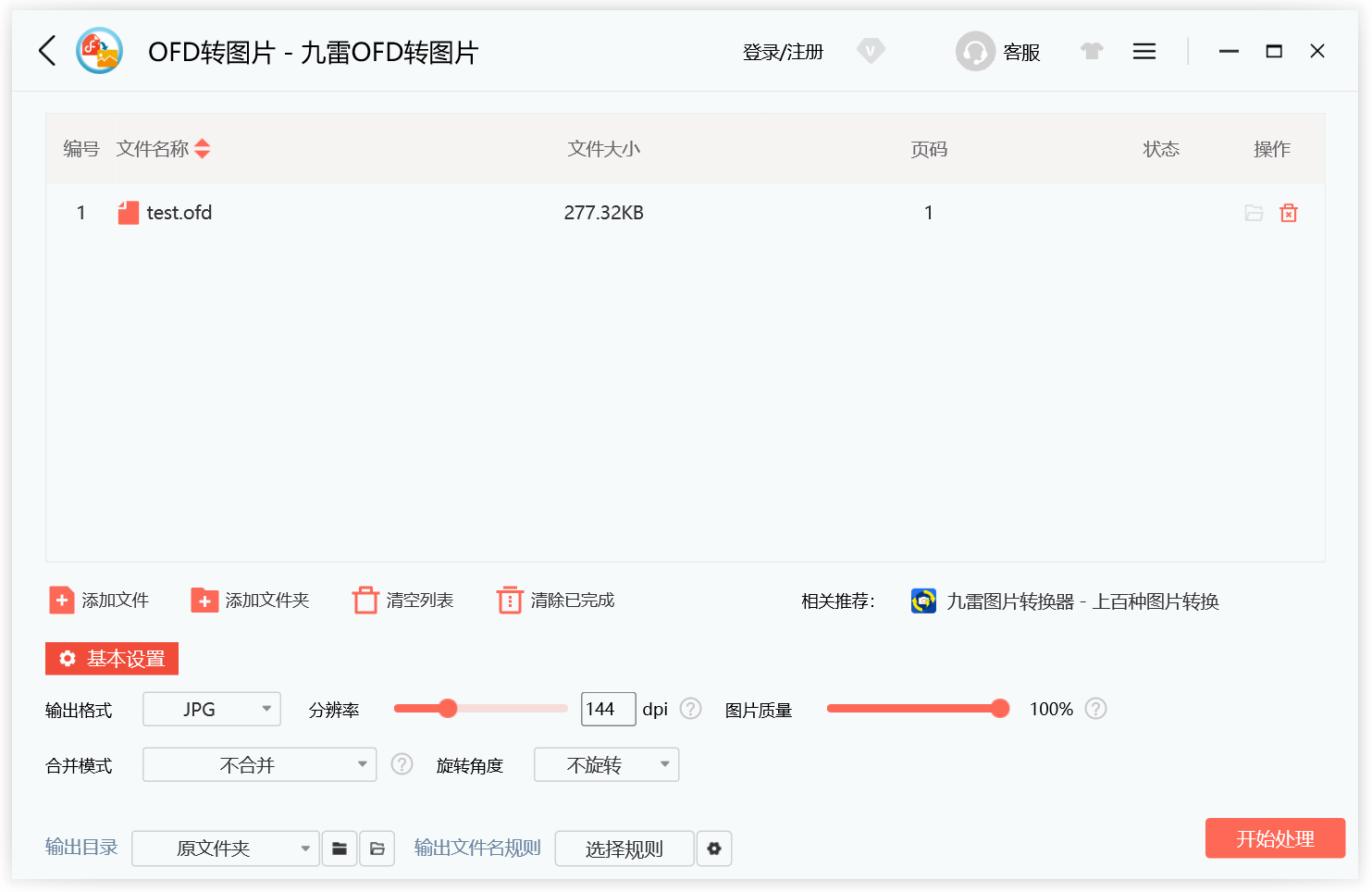Open 九雷图片转换器 recommendation link
This screenshot has width=1372, height=892.
[1082, 601]
